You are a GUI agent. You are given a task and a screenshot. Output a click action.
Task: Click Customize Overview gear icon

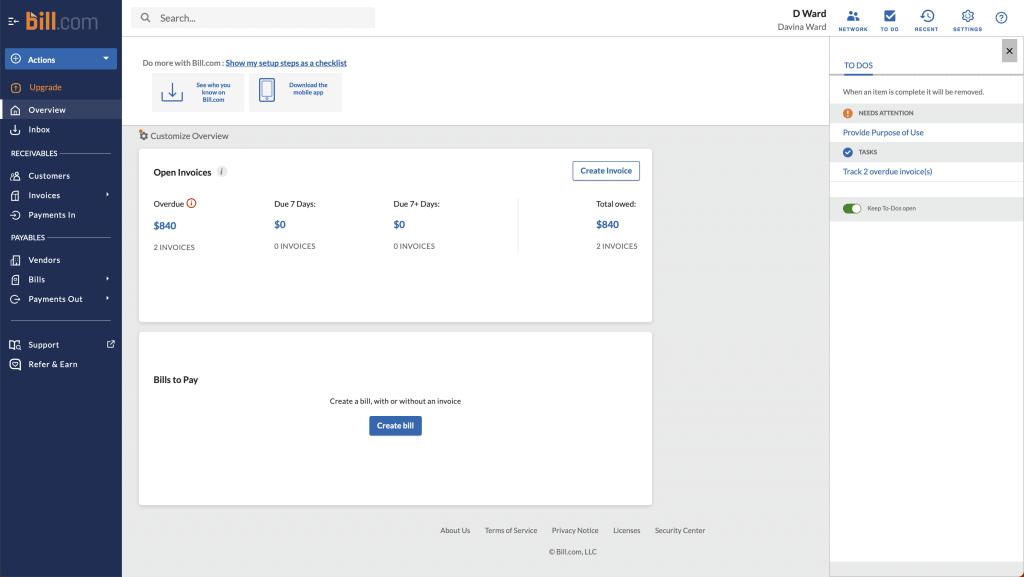coord(144,136)
